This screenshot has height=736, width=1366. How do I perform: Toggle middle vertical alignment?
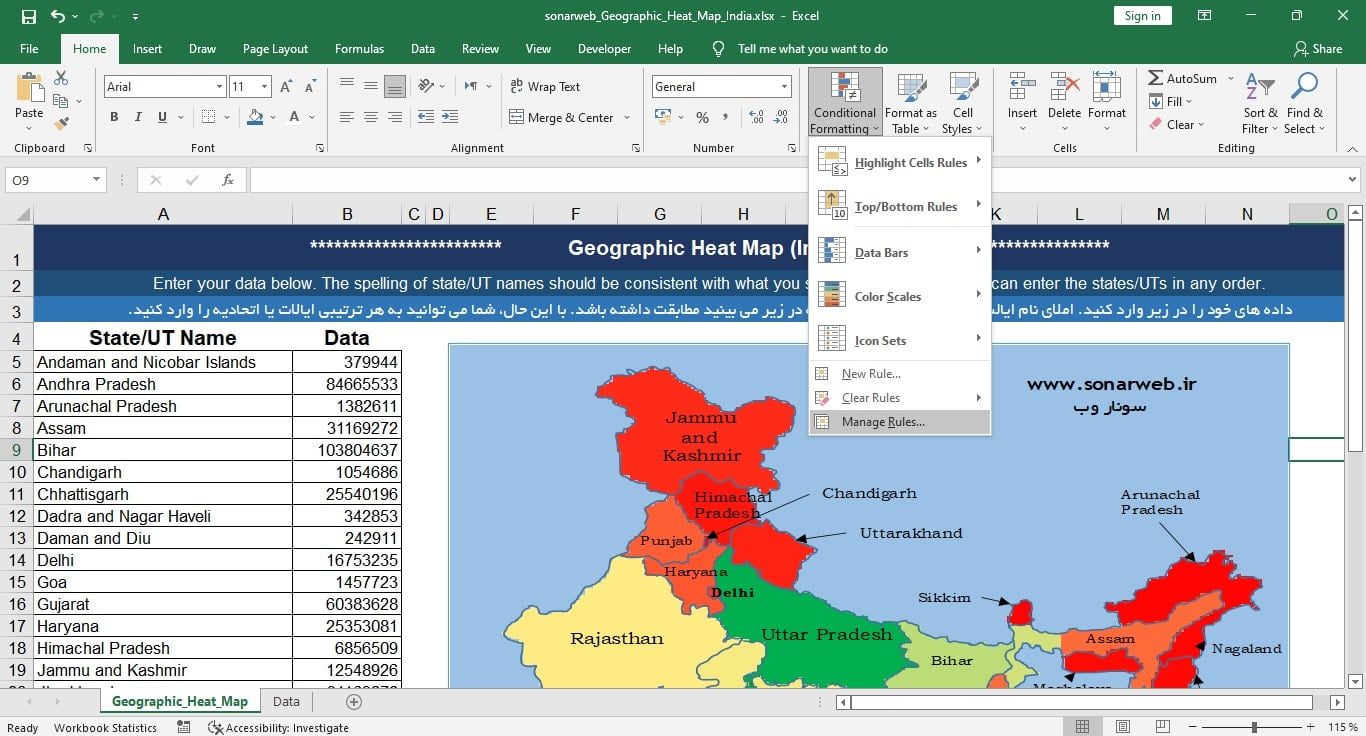click(371, 86)
